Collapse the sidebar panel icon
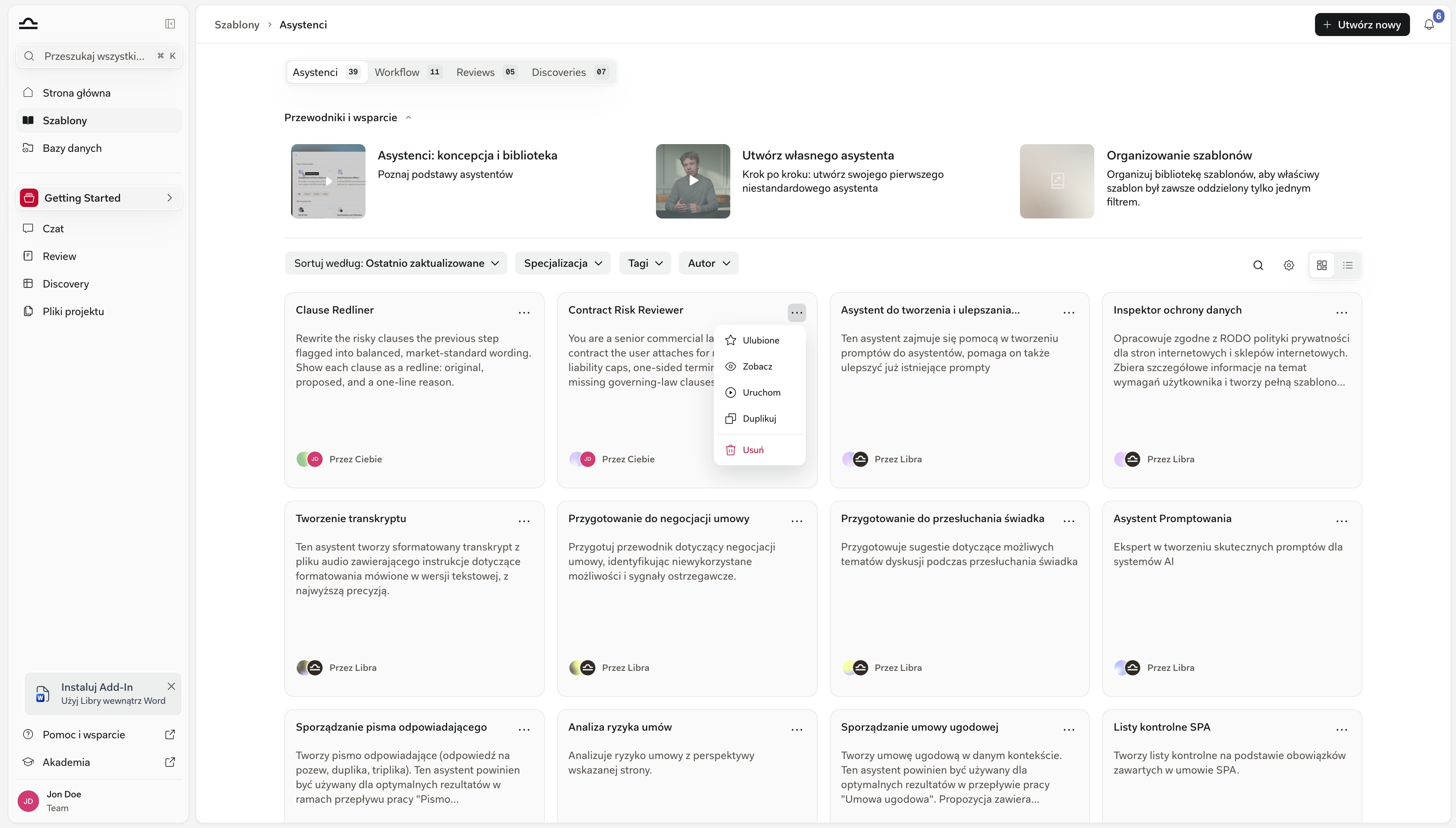 [170, 24]
